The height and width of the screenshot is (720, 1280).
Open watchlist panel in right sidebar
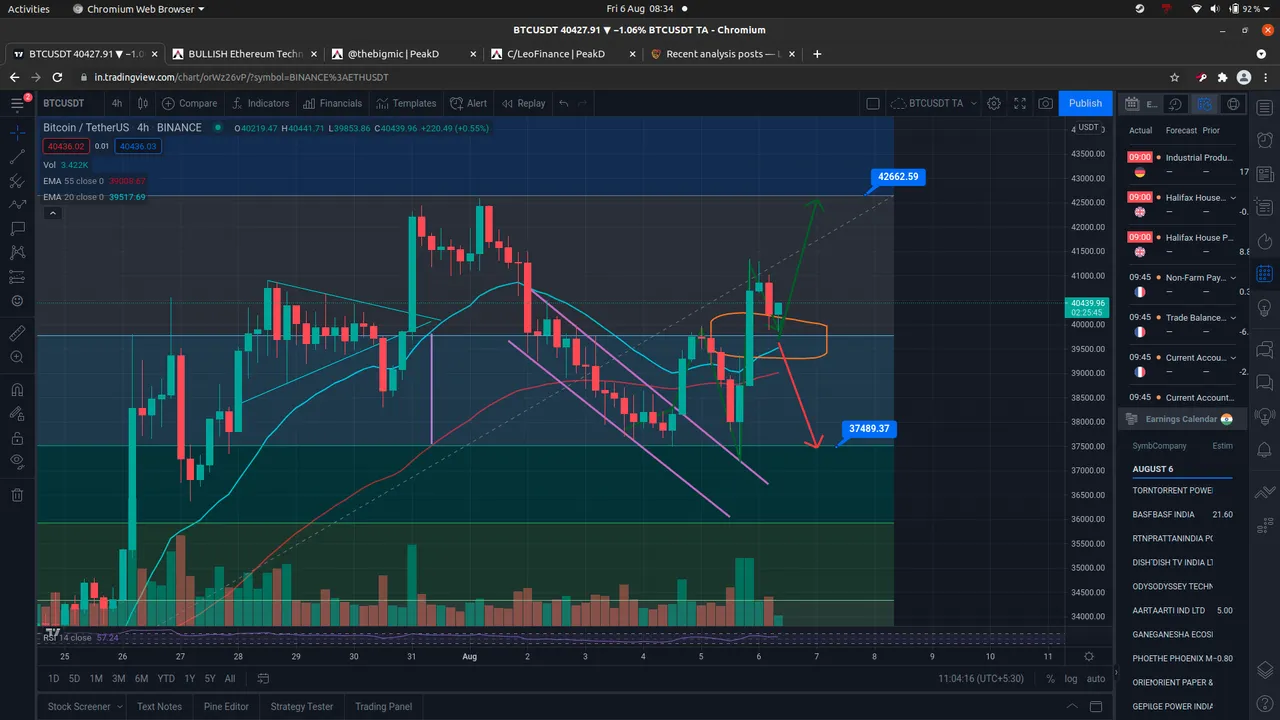[x=1264, y=108]
